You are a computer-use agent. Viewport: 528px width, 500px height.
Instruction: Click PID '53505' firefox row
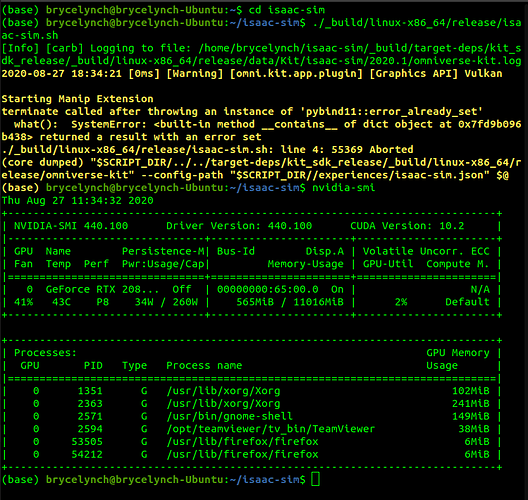[87, 441]
